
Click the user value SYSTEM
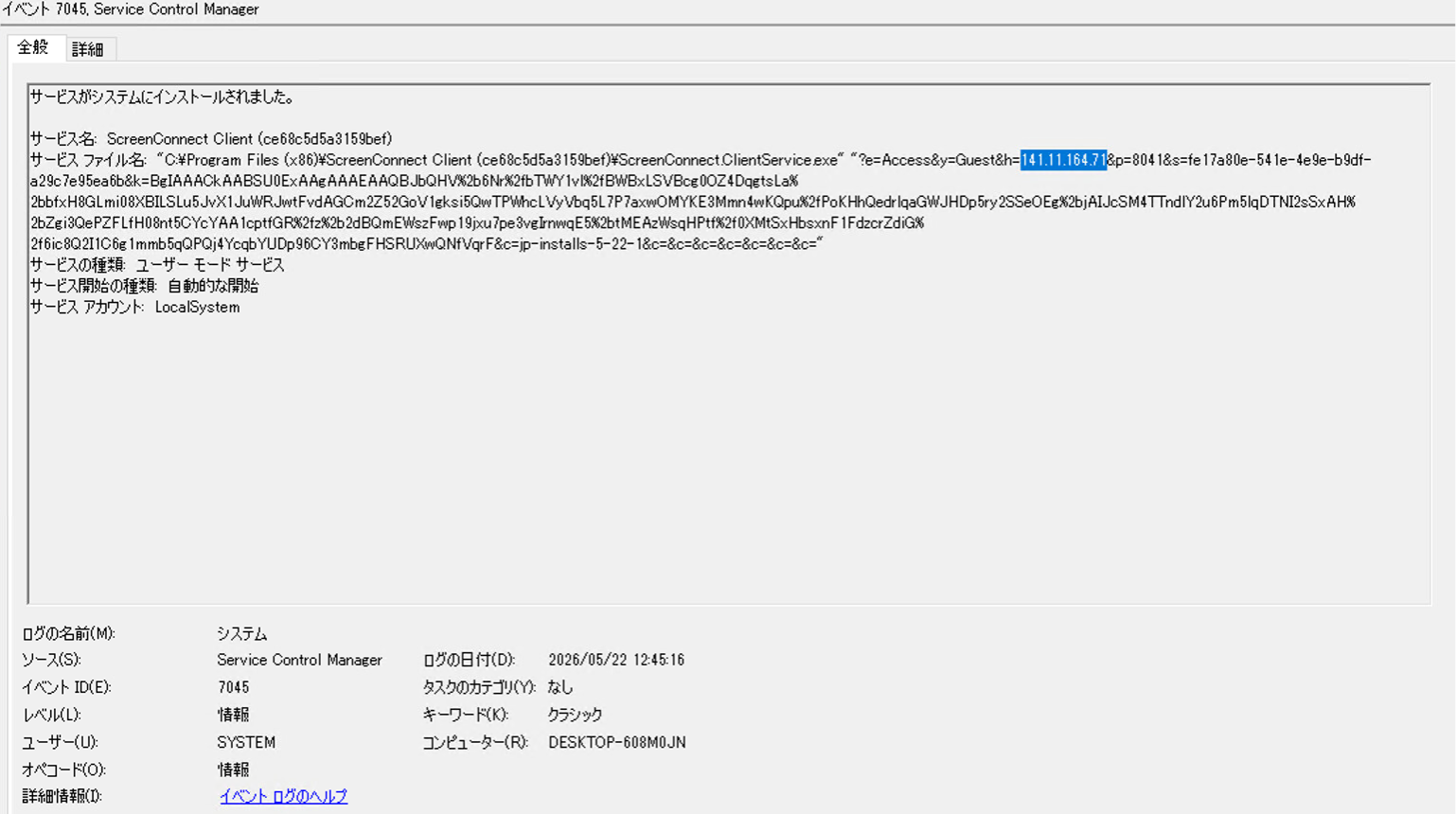click(x=246, y=742)
